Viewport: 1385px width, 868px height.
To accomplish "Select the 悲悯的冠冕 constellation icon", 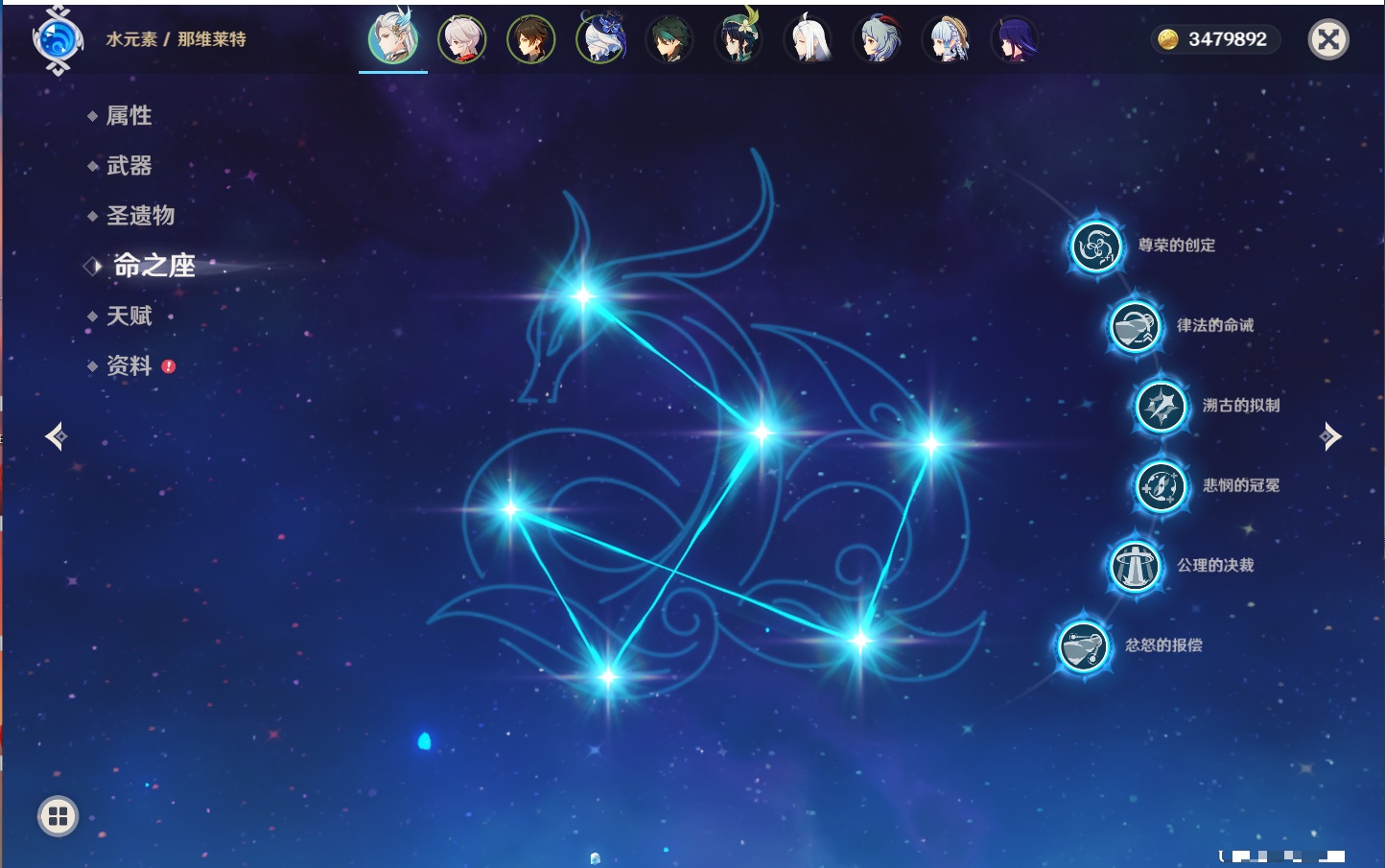I will (x=1162, y=485).
